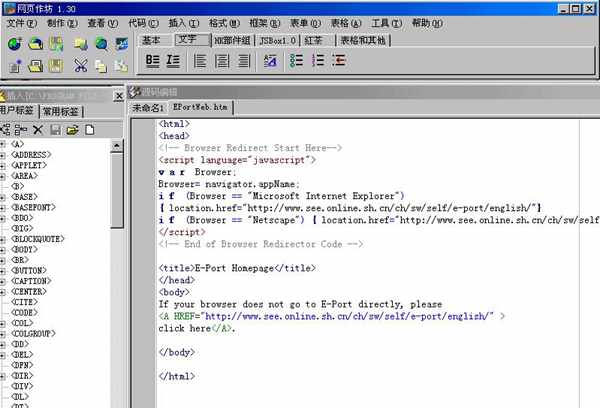600x408 pixels.
Task: Click the new web page globe icon
Action: click(15, 44)
